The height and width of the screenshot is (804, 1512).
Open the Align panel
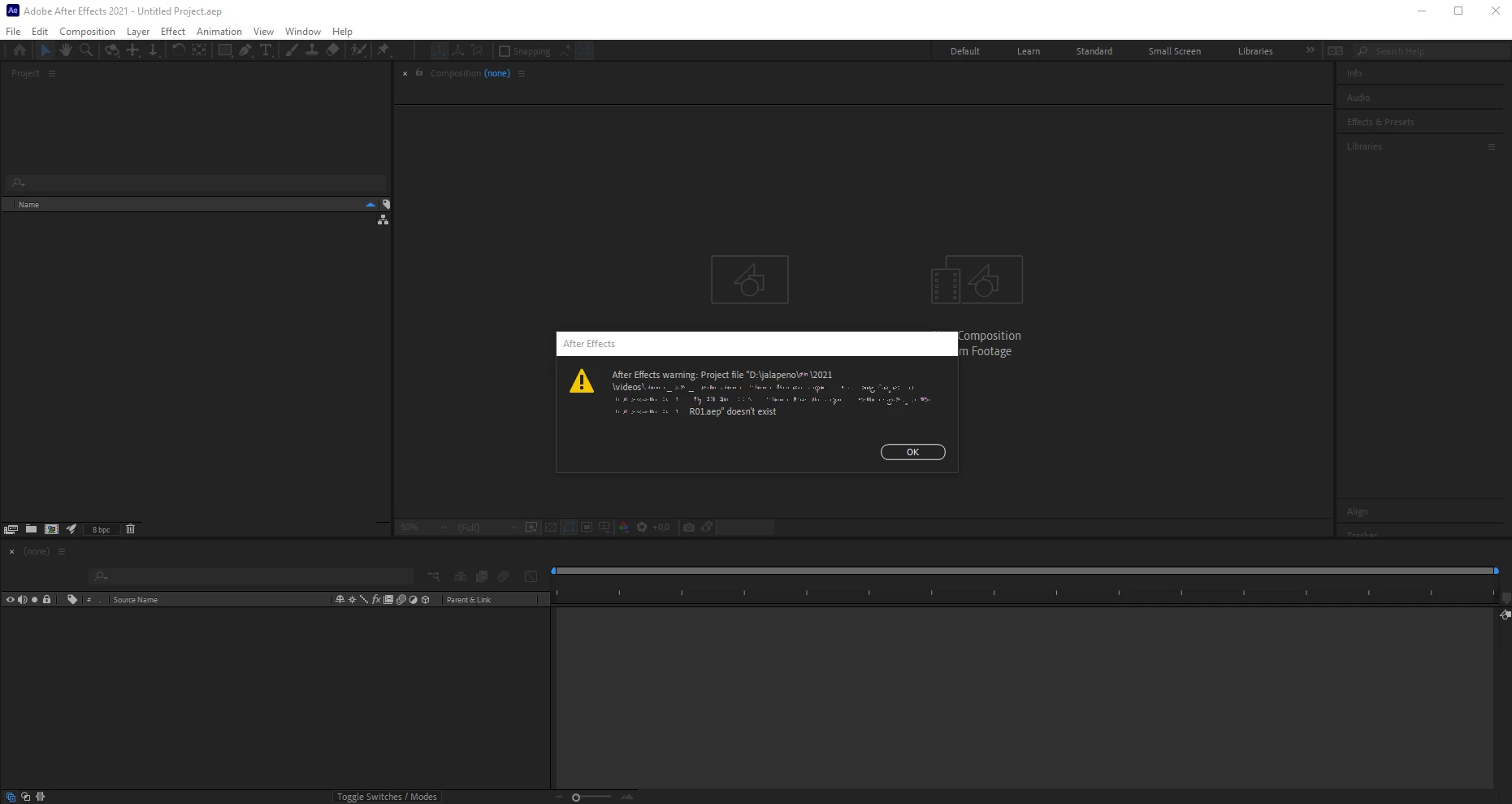pos(1357,511)
